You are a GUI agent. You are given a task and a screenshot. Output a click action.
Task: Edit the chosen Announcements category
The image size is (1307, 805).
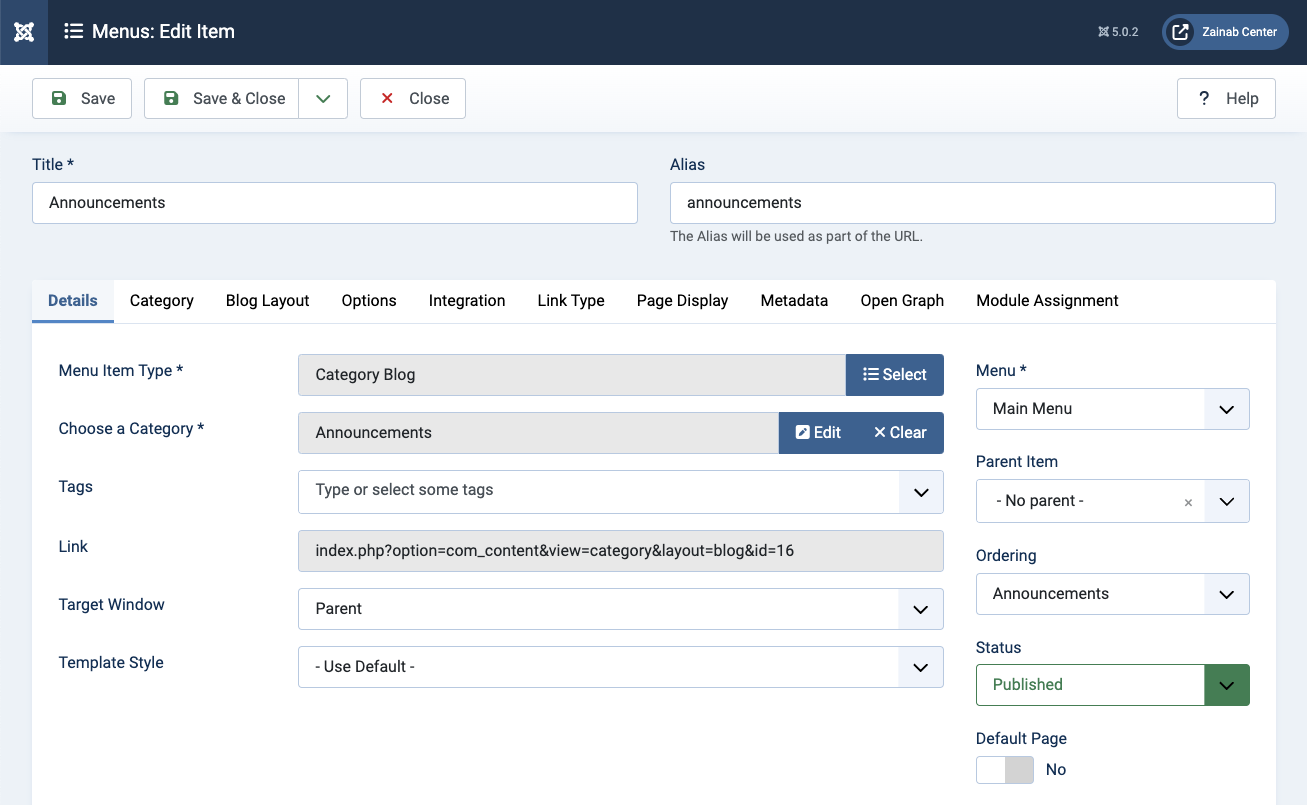coord(818,432)
